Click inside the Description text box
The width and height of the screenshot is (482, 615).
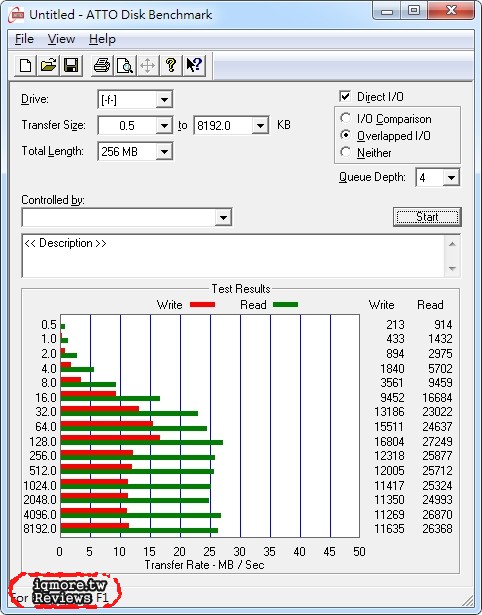(234, 256)
